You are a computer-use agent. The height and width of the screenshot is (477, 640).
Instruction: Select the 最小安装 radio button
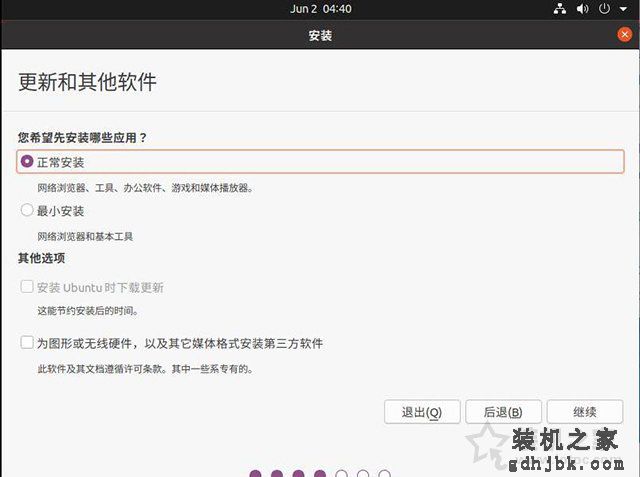point(27,210)
